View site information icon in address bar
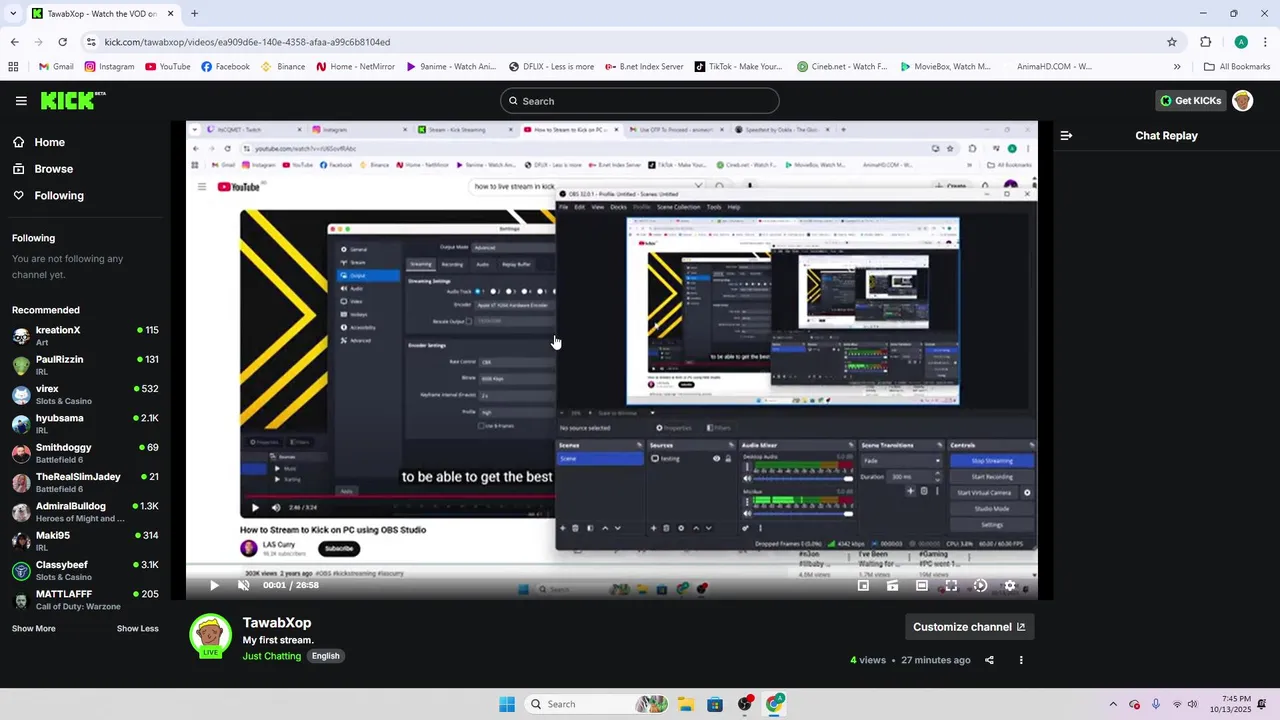The width and height of the screenshot is (1280, 720). (x=91, y=42)
